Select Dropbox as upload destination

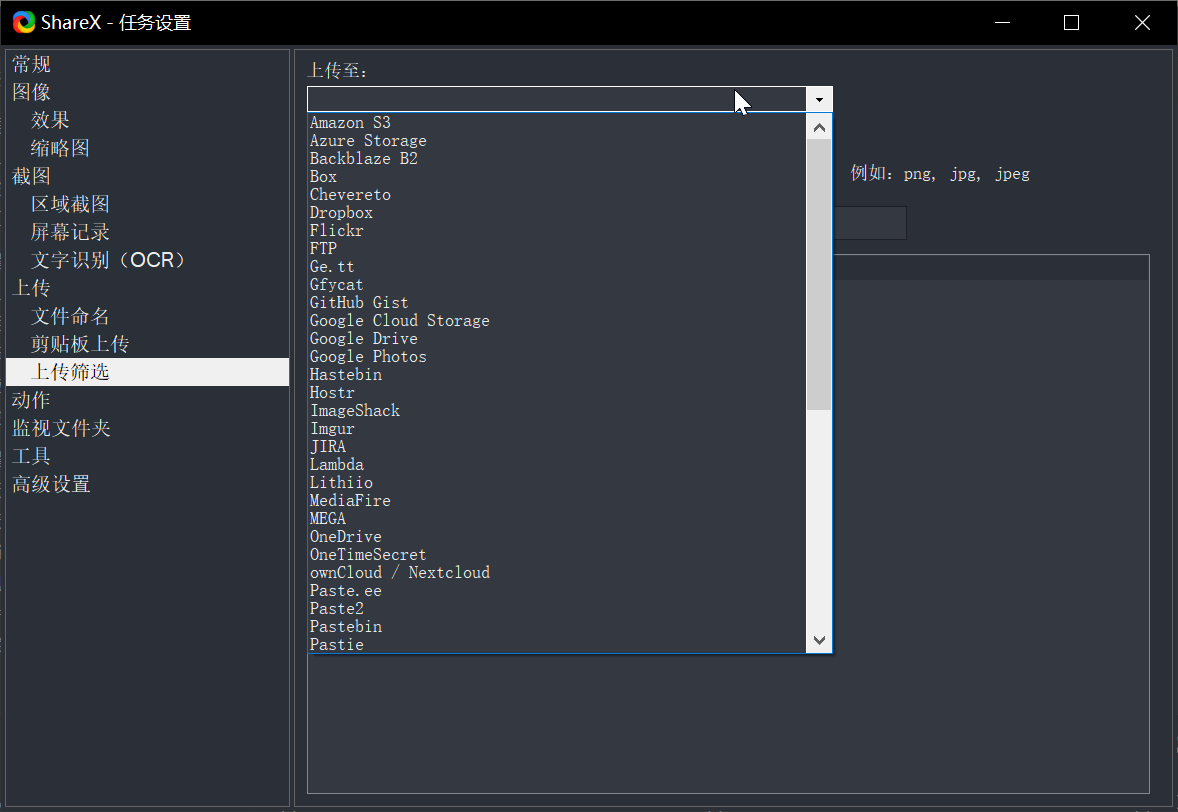tap(557, 213)
